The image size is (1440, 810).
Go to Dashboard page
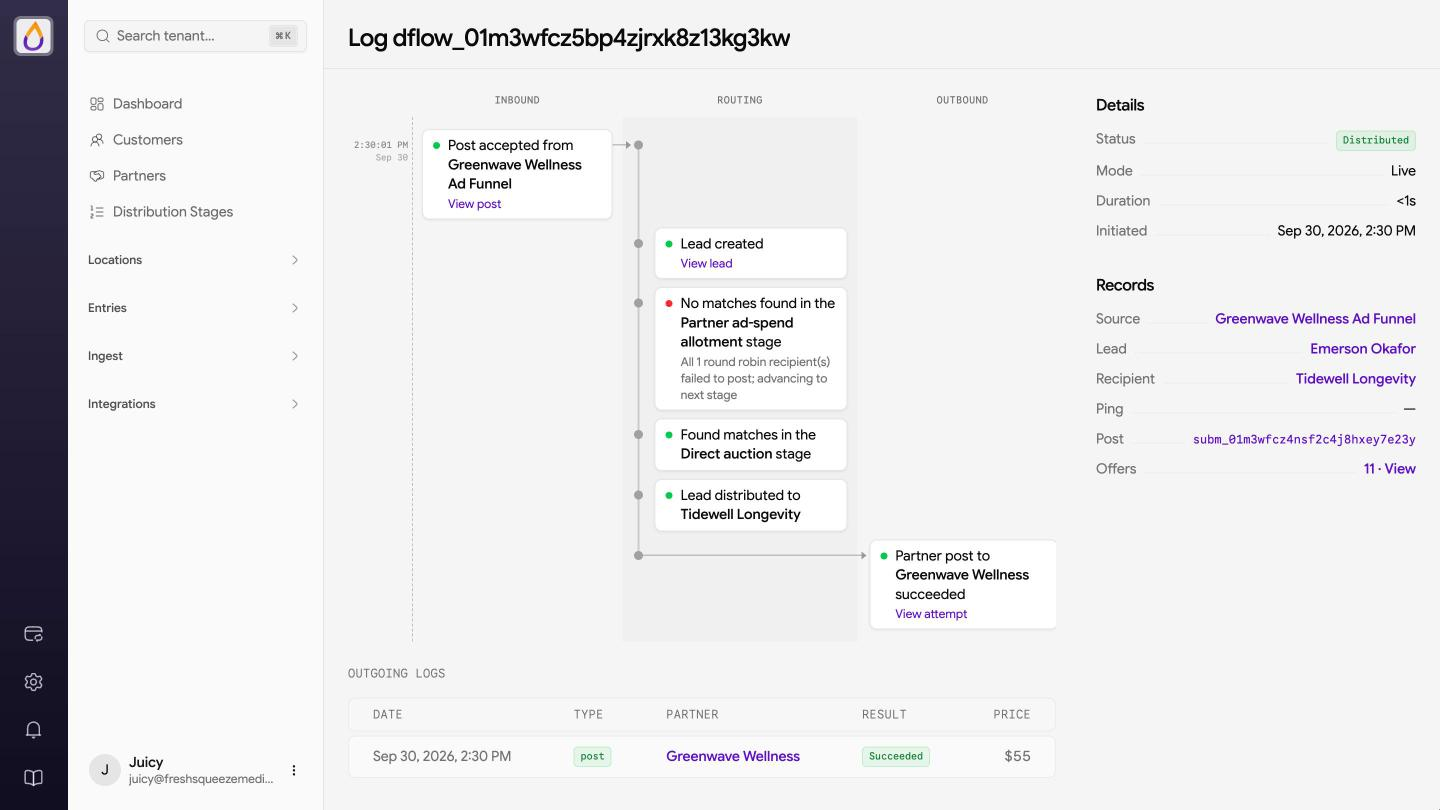(x=147, y=104)
